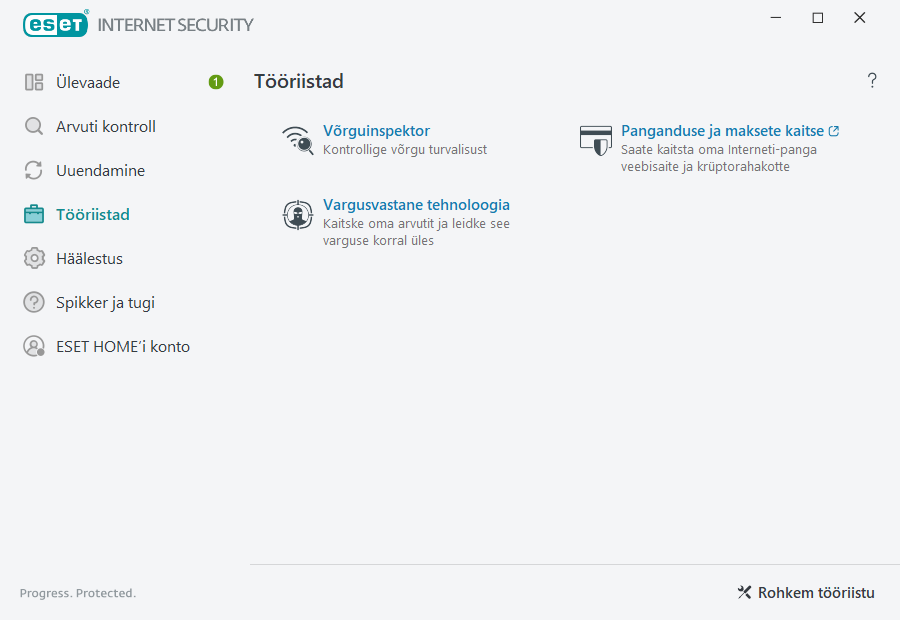Click the green notification badge next to Ülevaade
This screenshot has height=620, width=900.
(x=215, y=82)
